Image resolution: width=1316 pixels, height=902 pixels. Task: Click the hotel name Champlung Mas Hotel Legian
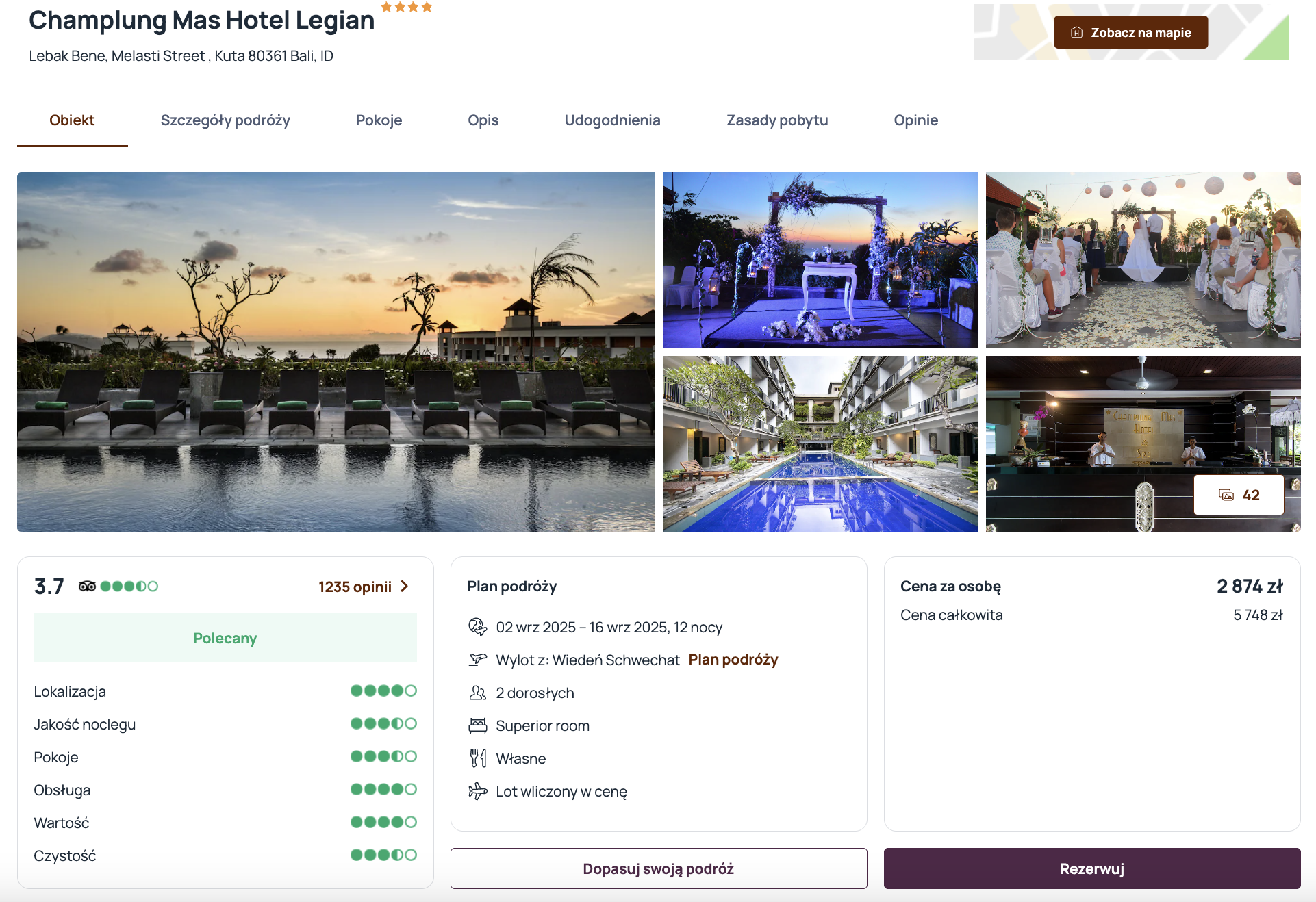click(202, 21)
